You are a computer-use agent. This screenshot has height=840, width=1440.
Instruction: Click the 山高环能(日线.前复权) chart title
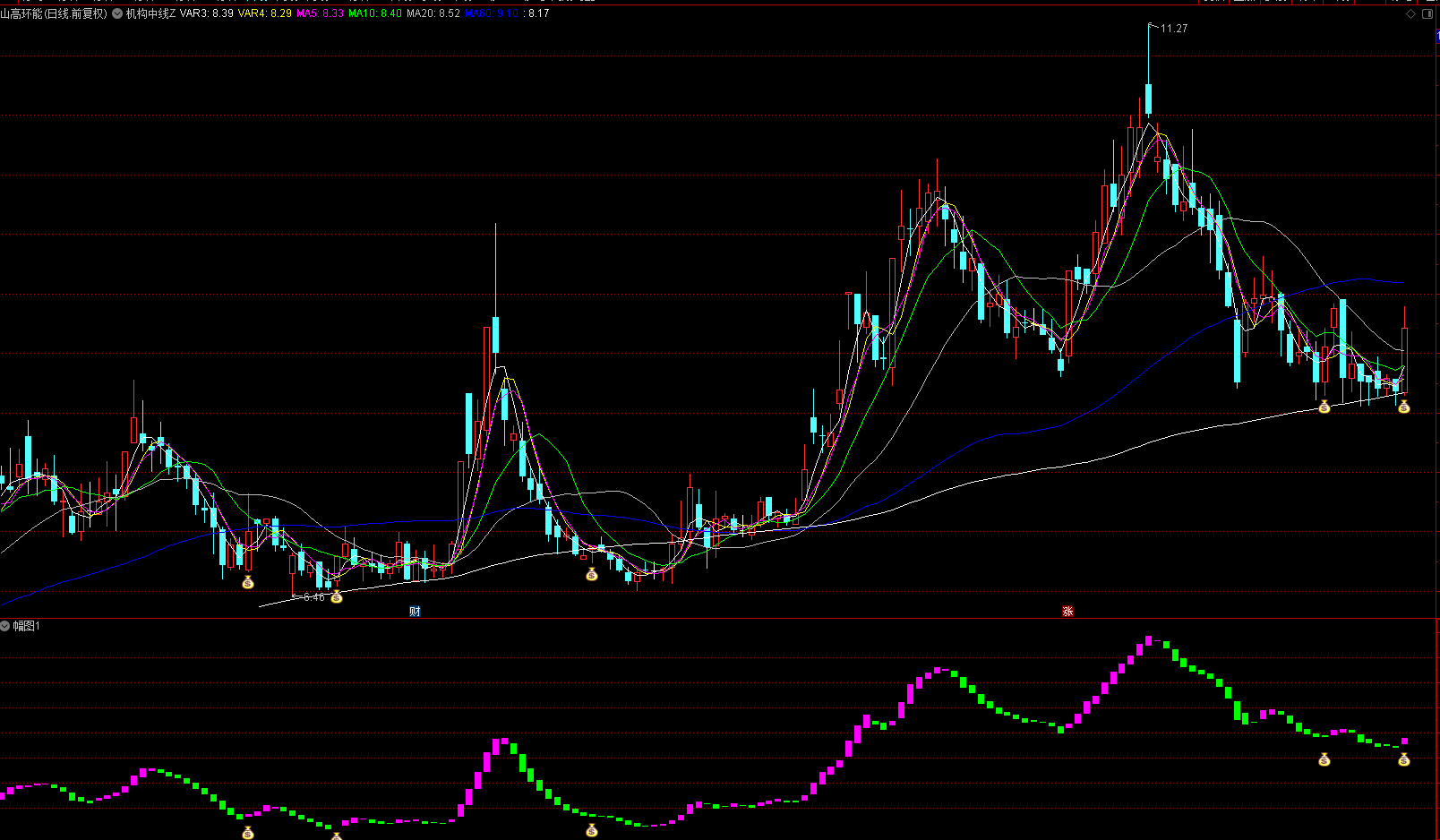click(x=54, y=14)
